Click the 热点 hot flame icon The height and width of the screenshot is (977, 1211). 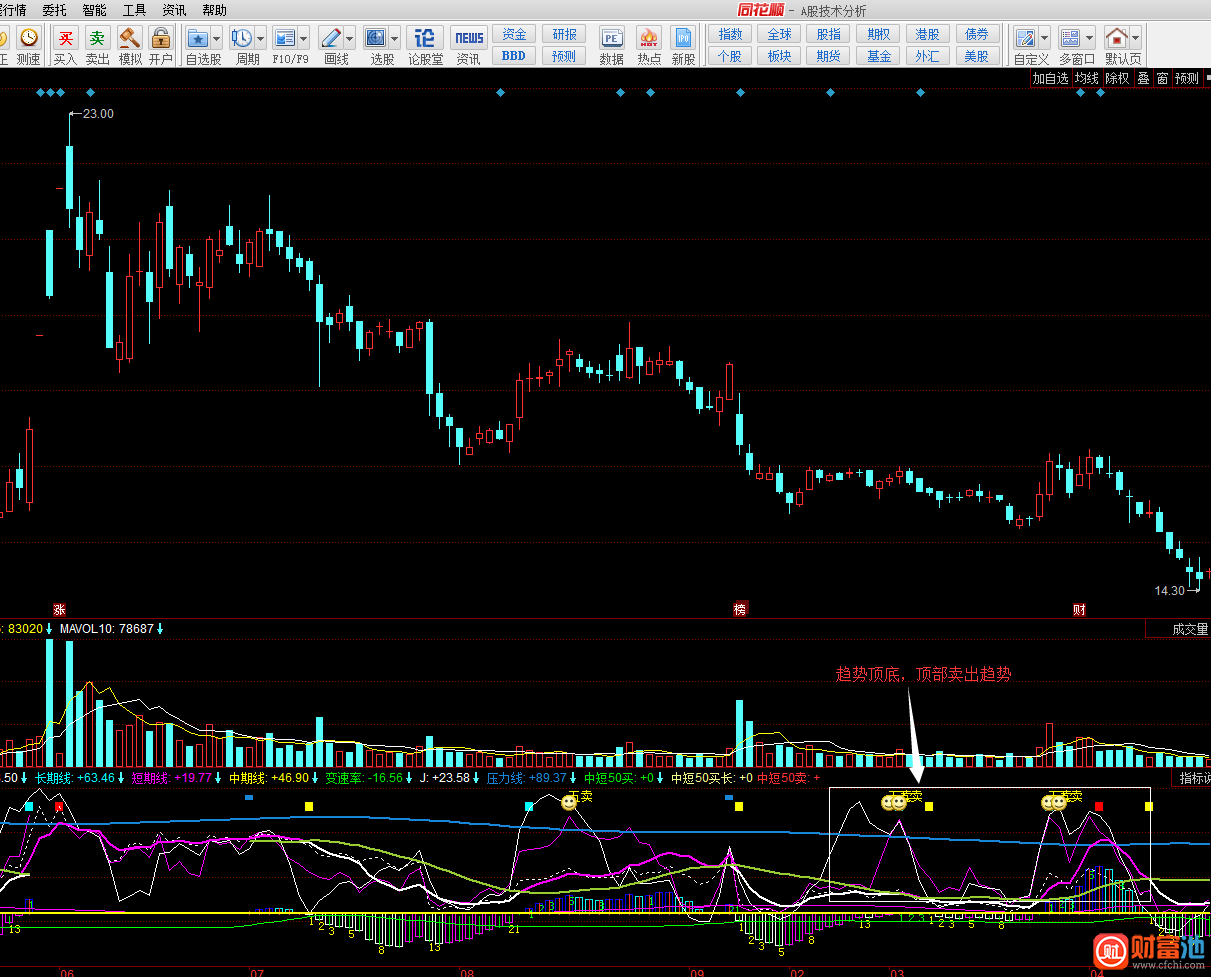pos(649,39)
